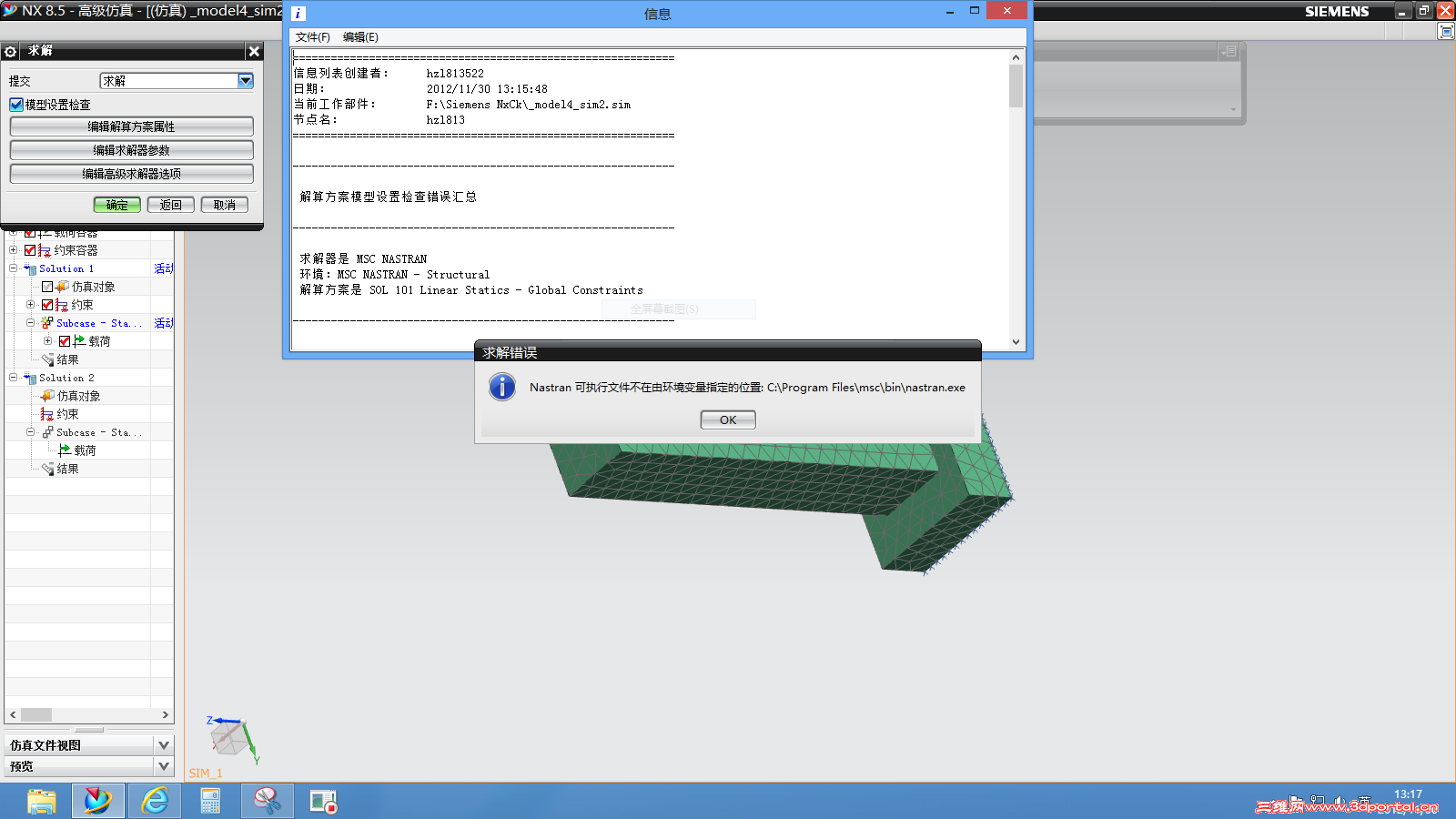Click the Solution 2 icon in the tree
The width and height of the screenshot is (1456, 819).
click(30, 378)
